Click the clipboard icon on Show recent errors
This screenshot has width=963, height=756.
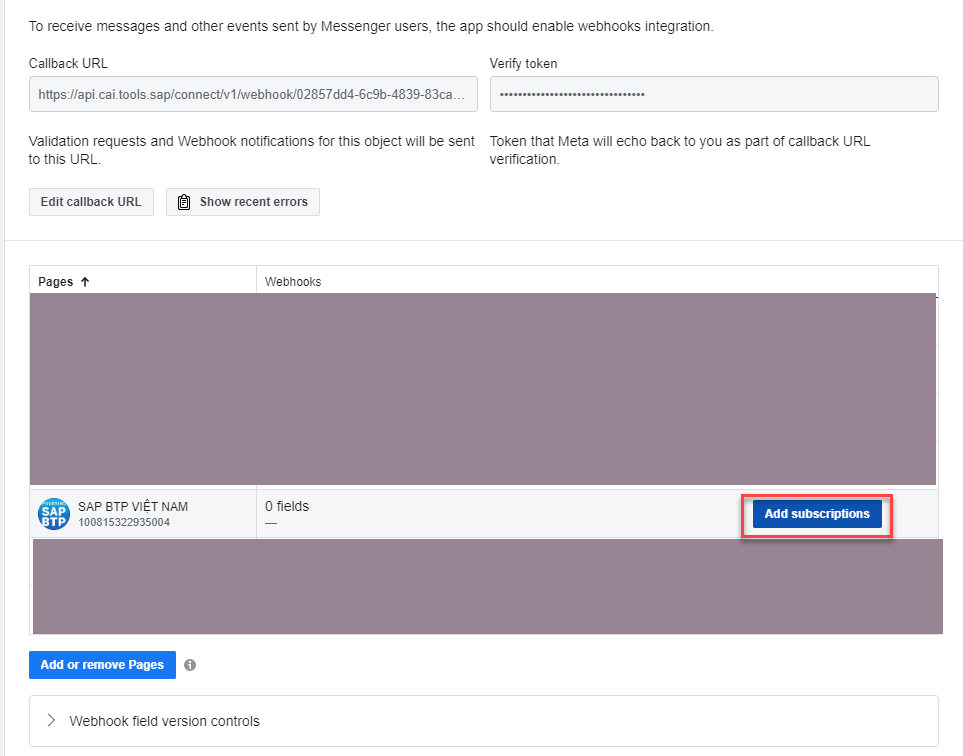[x=184, y=202]
